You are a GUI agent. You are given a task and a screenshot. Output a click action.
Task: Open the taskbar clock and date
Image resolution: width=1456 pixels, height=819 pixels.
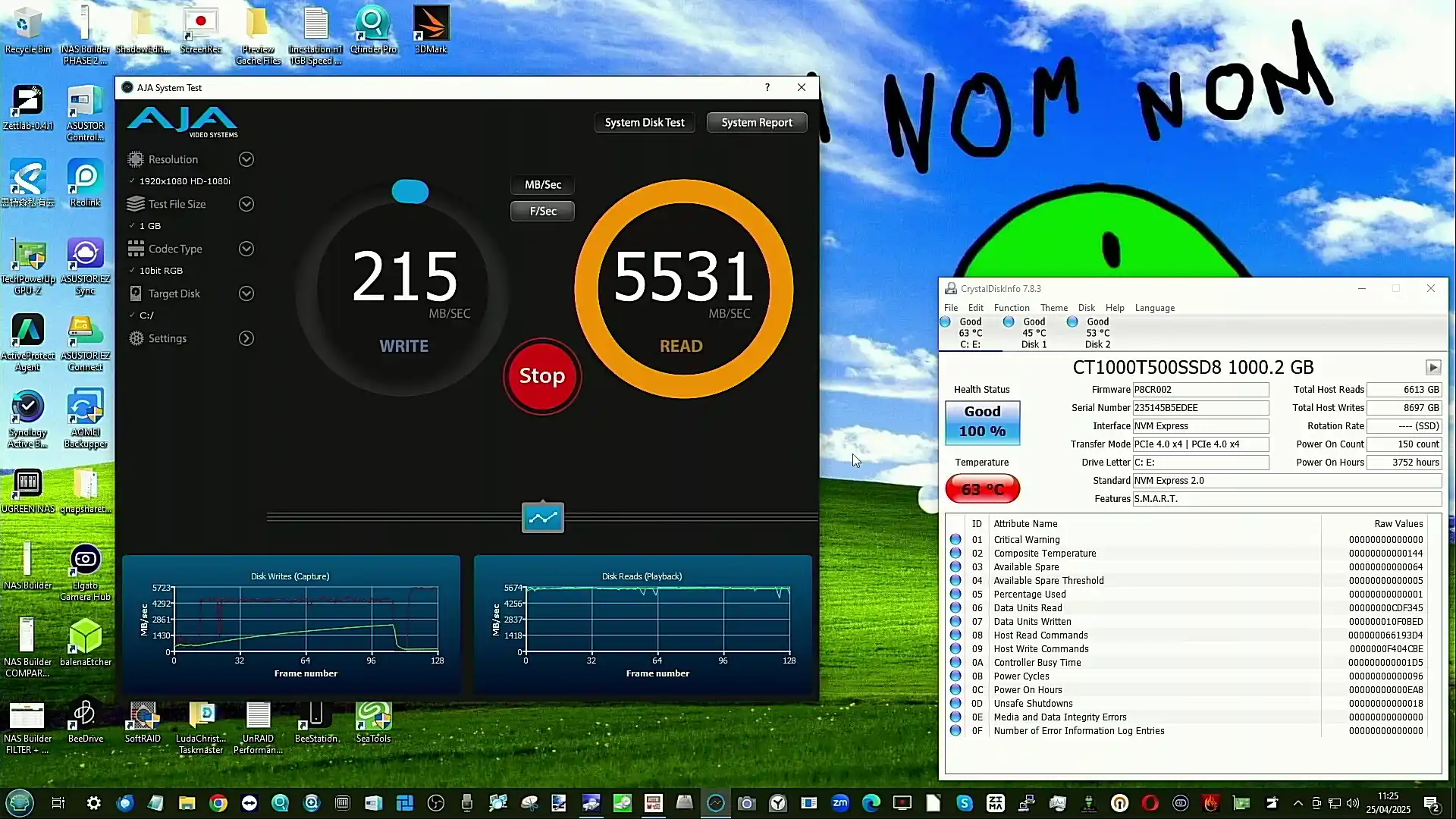coord(1388,803)
